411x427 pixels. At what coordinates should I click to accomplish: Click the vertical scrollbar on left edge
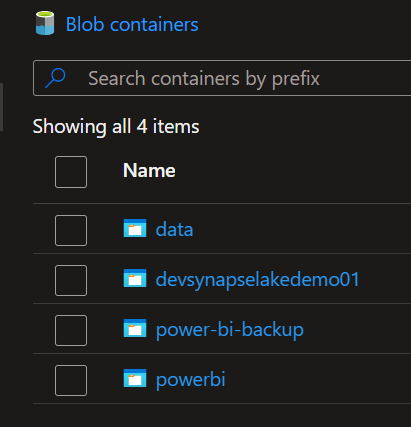[x=1, y=107]
